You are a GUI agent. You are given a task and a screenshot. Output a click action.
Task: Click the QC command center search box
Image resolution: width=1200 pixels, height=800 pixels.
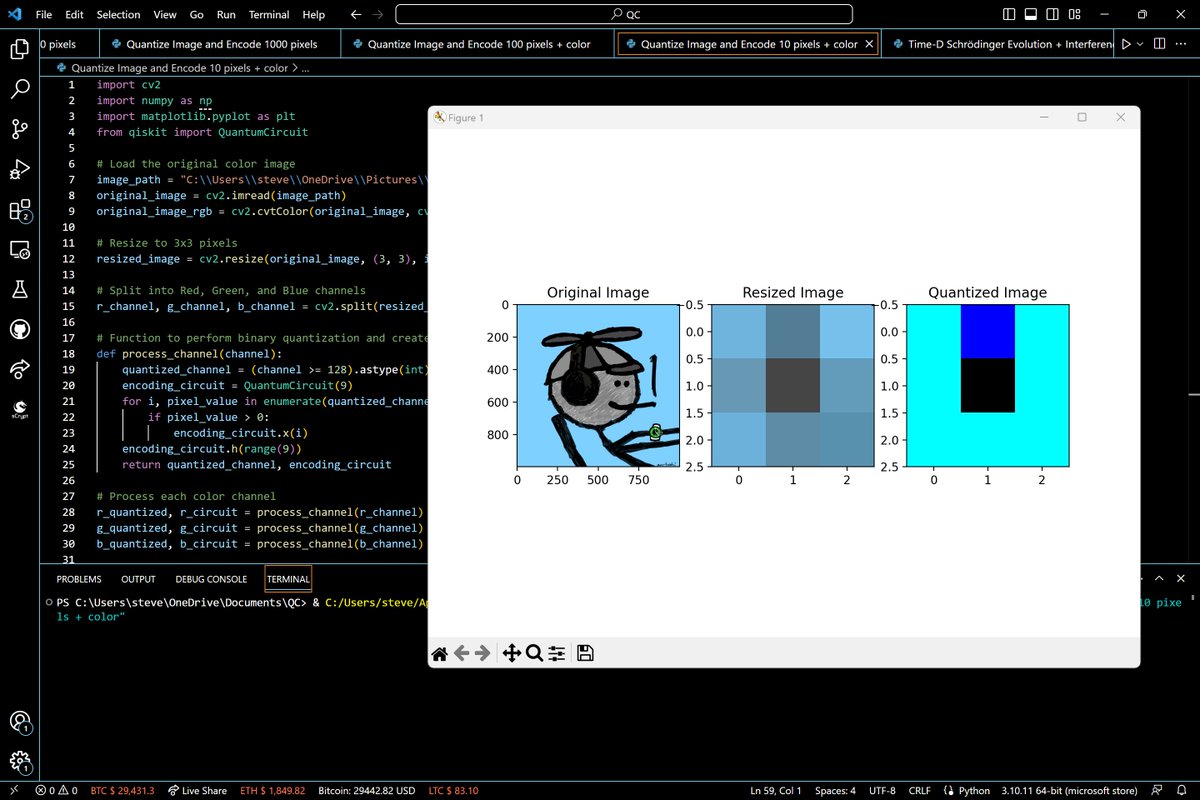tap(624, 15)
